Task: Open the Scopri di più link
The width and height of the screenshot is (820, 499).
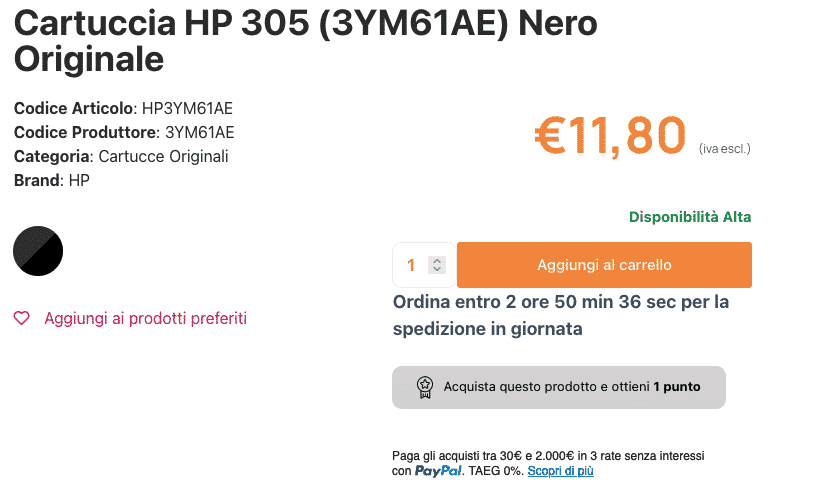Action: (560, 471)
